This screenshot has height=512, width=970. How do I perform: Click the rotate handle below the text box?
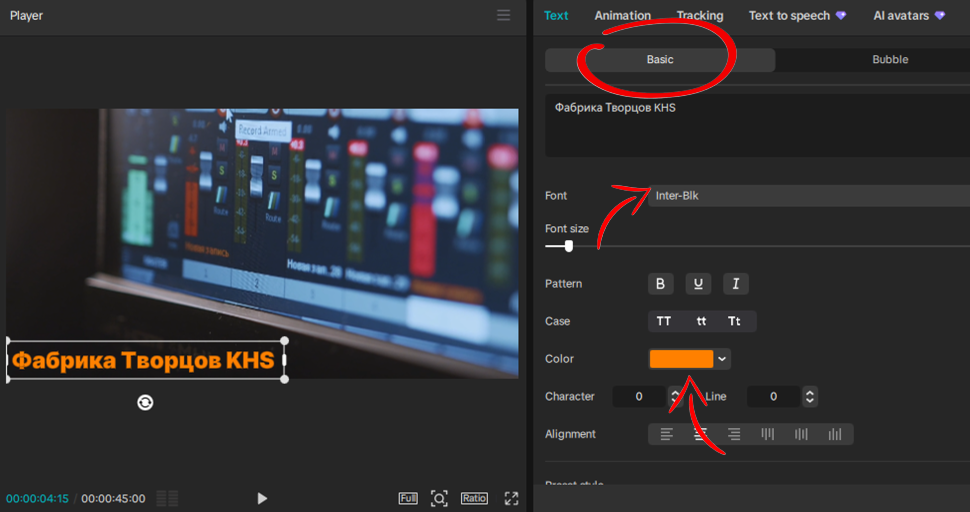tap(145, 403)
